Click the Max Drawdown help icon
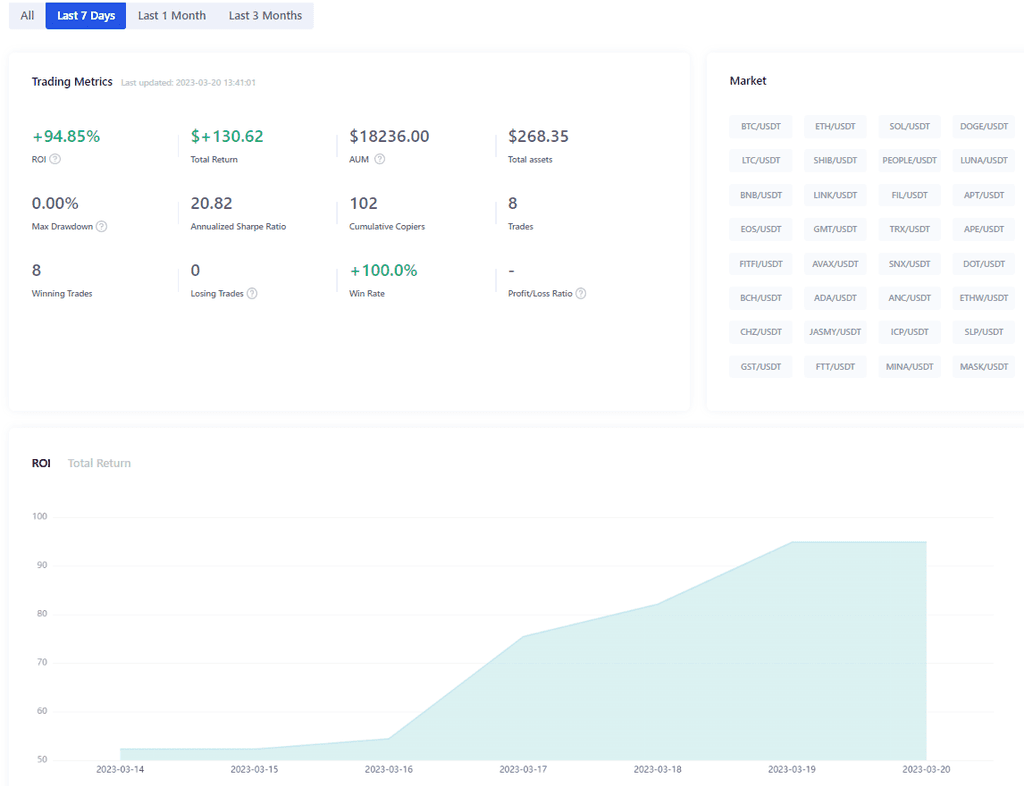 (101, 226)
